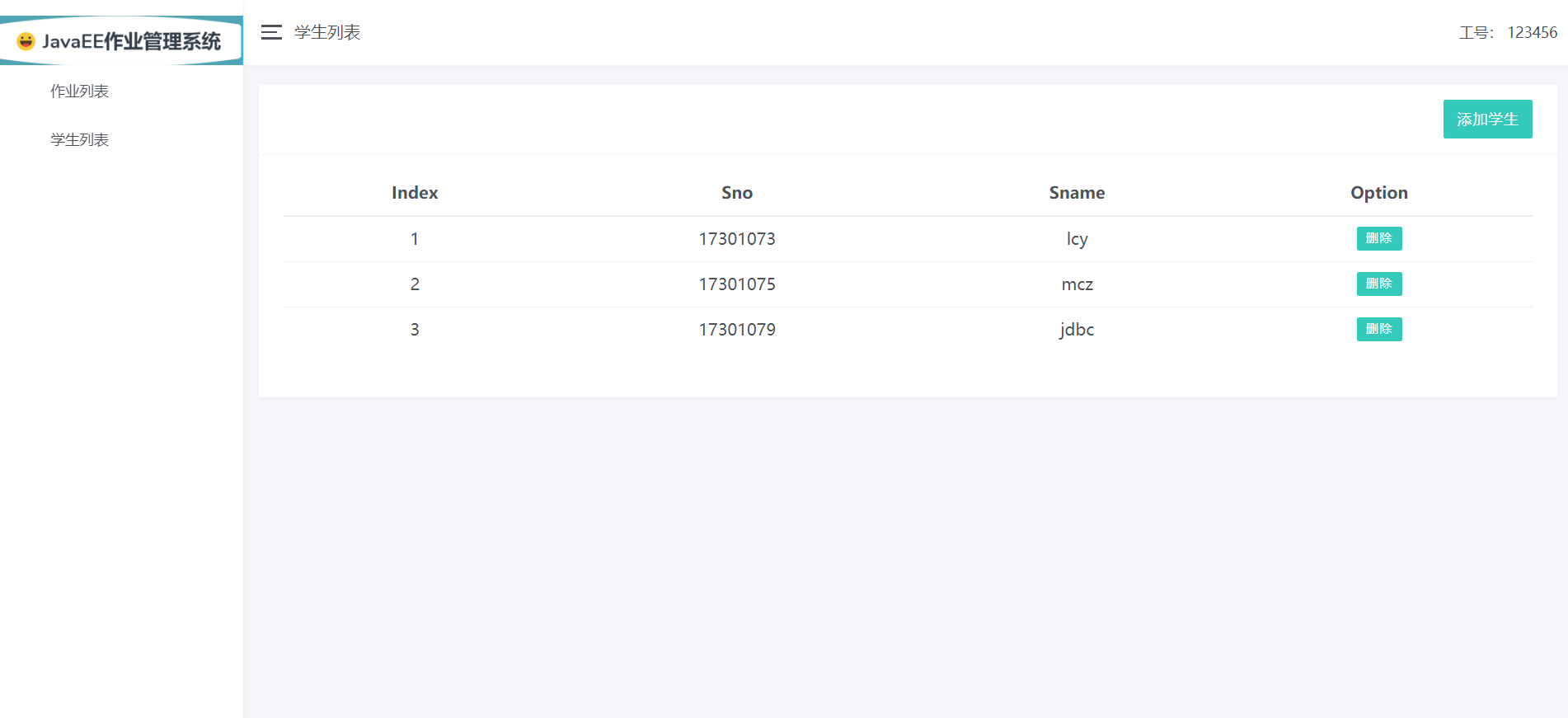1568x718 pixels.
Task: Click the Index column header
Action: (x=415, y=193)
